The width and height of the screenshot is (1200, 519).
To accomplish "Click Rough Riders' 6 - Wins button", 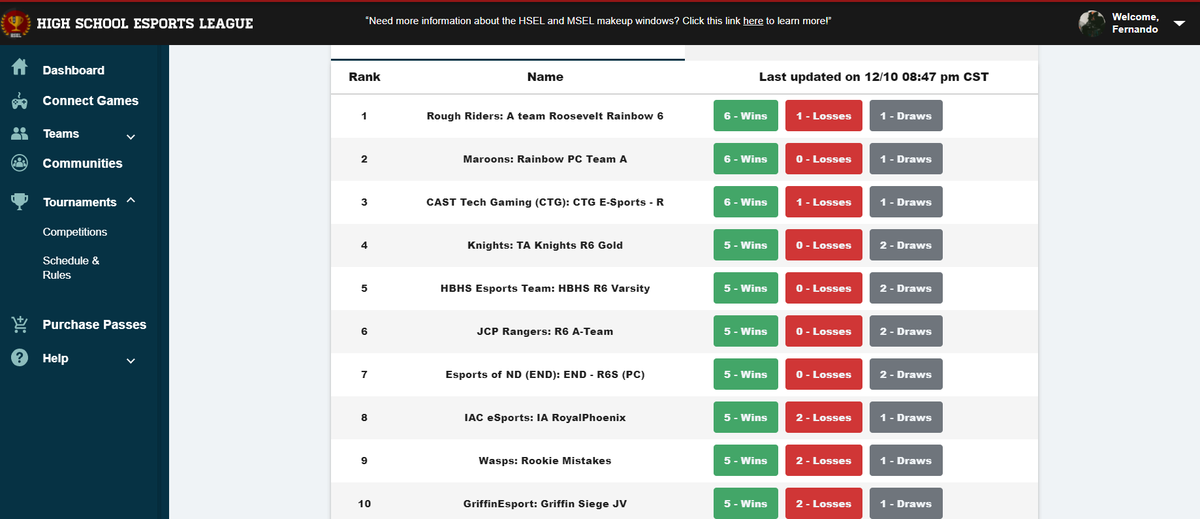I will point(745,116).
